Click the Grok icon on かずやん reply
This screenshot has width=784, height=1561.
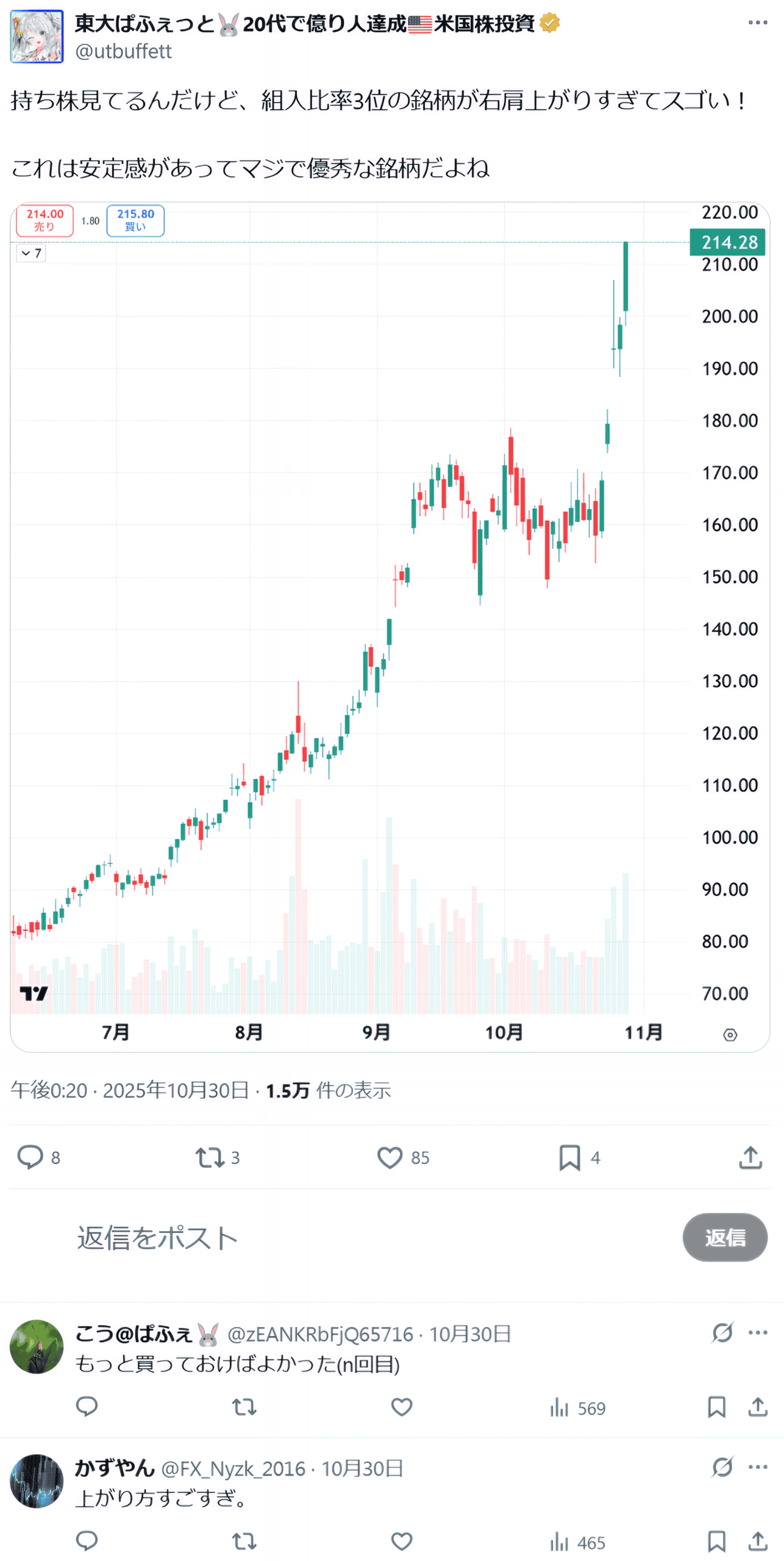coord(722,1466)
